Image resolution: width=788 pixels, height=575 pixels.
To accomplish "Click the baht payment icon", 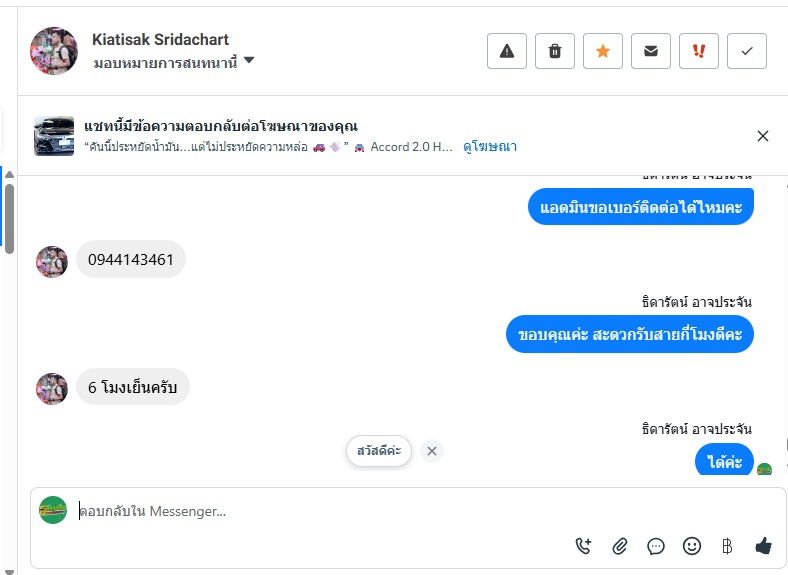I will pos(727,546).
